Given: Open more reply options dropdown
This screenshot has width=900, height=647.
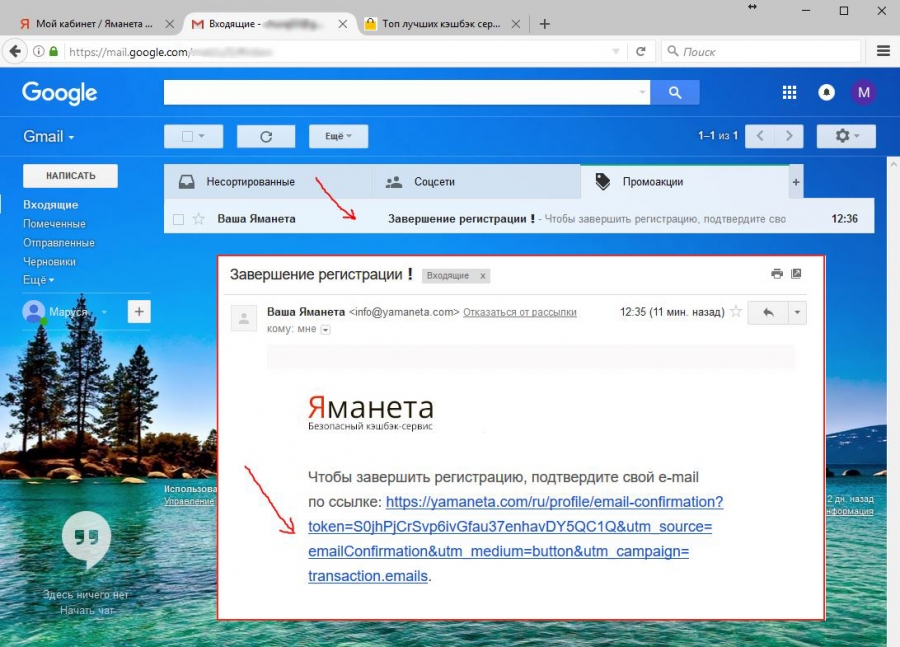Looking at the screenshot, I should pos(797,313).
